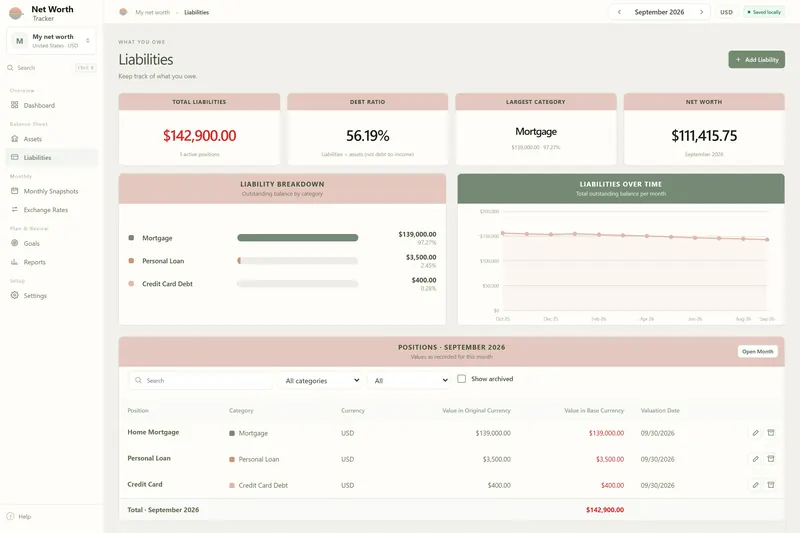
Task: Open Assets via its bank icon
Action: 14,139
